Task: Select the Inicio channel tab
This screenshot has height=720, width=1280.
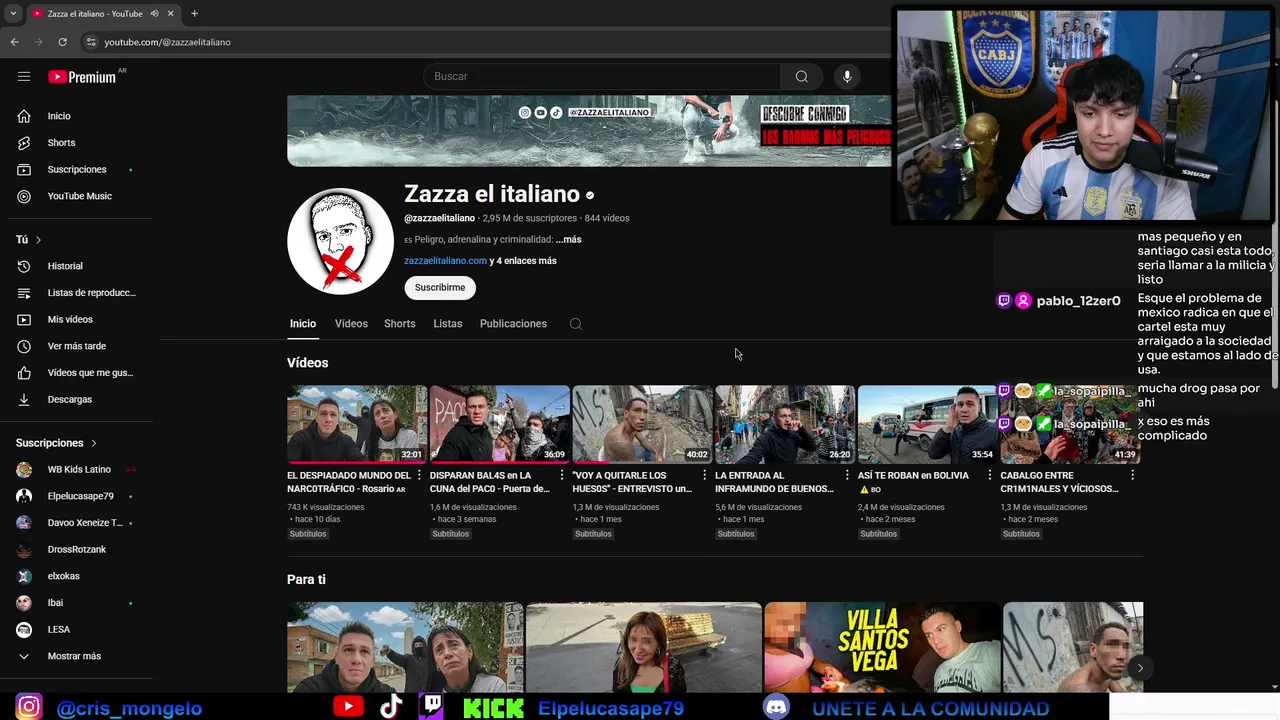Action: coord(303,324)
